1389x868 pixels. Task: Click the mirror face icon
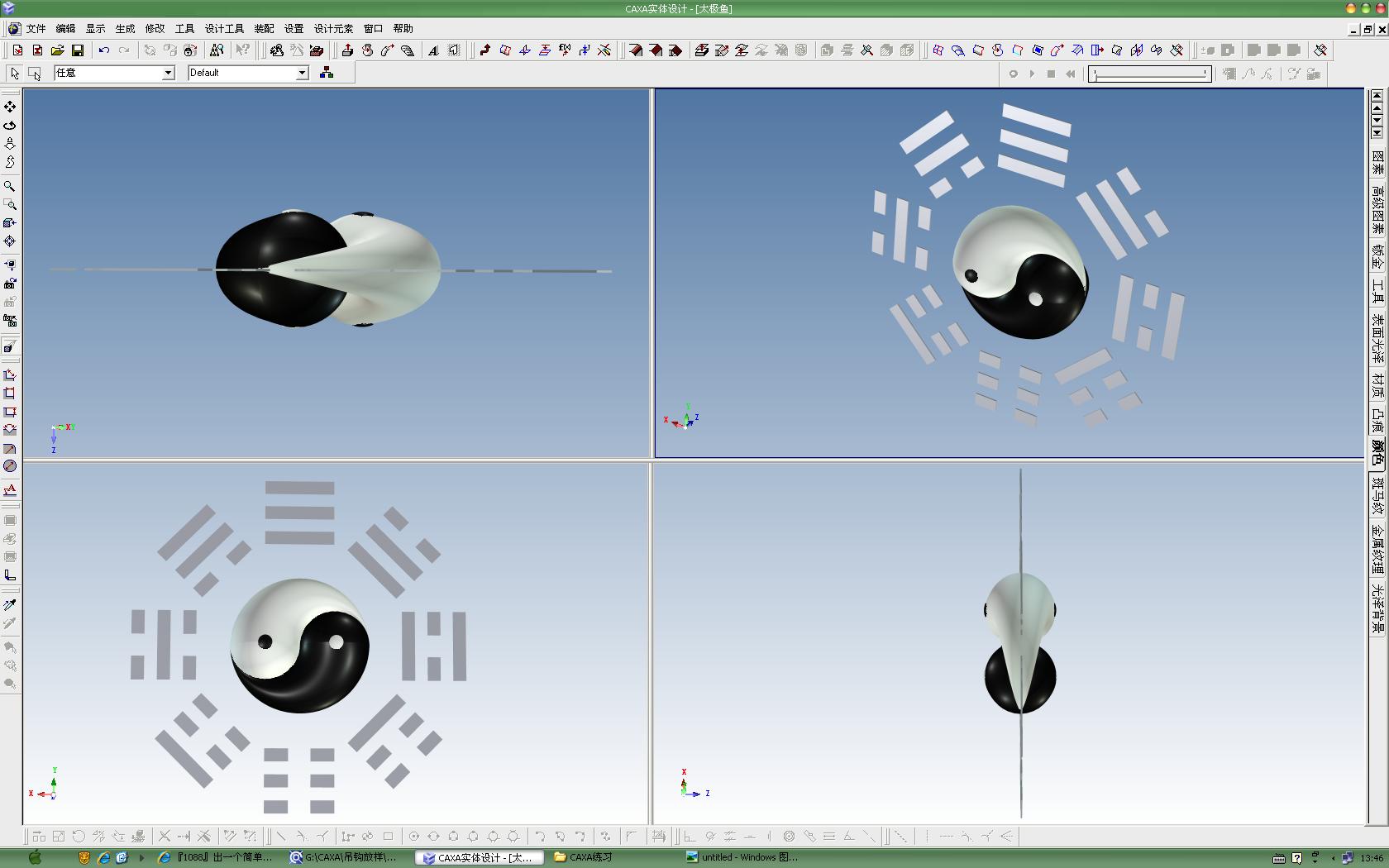[x=1137, y=50]
